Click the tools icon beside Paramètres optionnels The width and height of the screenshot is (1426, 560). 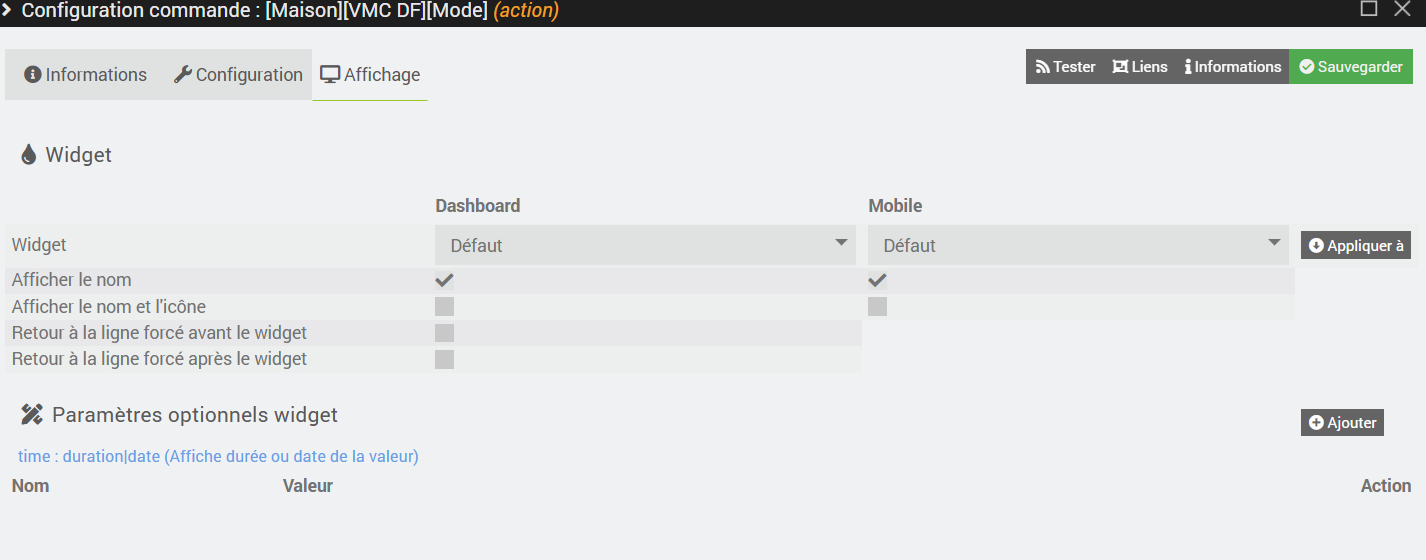pyautogui.click(x=32, y=415)
